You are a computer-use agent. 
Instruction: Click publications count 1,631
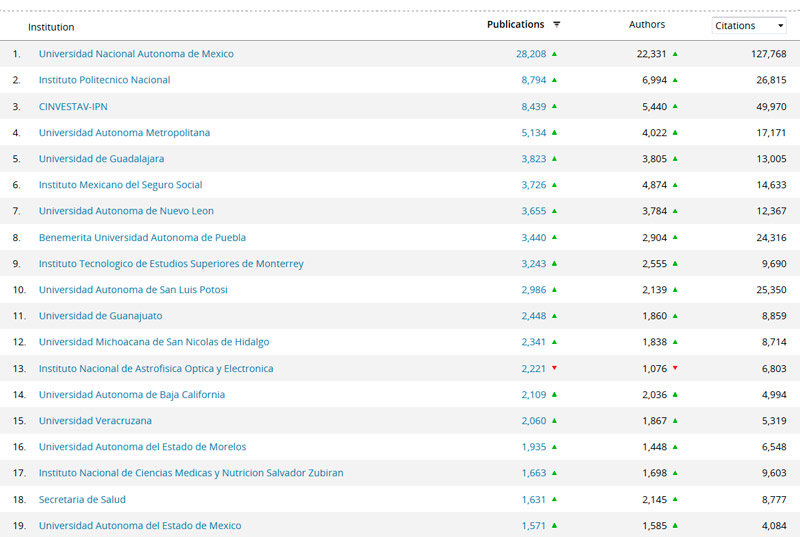[534, 499]
